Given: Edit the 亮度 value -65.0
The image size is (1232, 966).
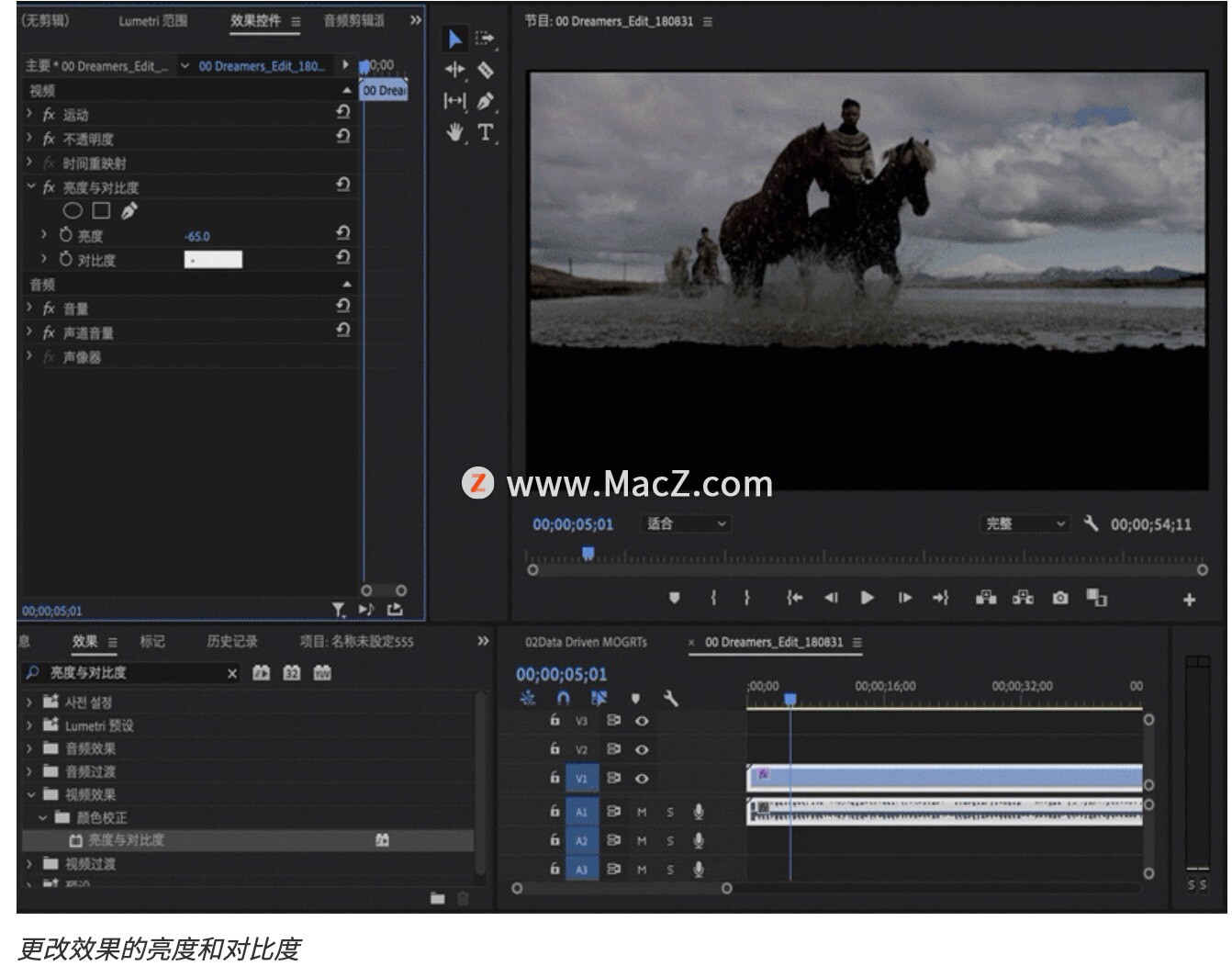Looking at the screenshot, I should coord(197,236).
